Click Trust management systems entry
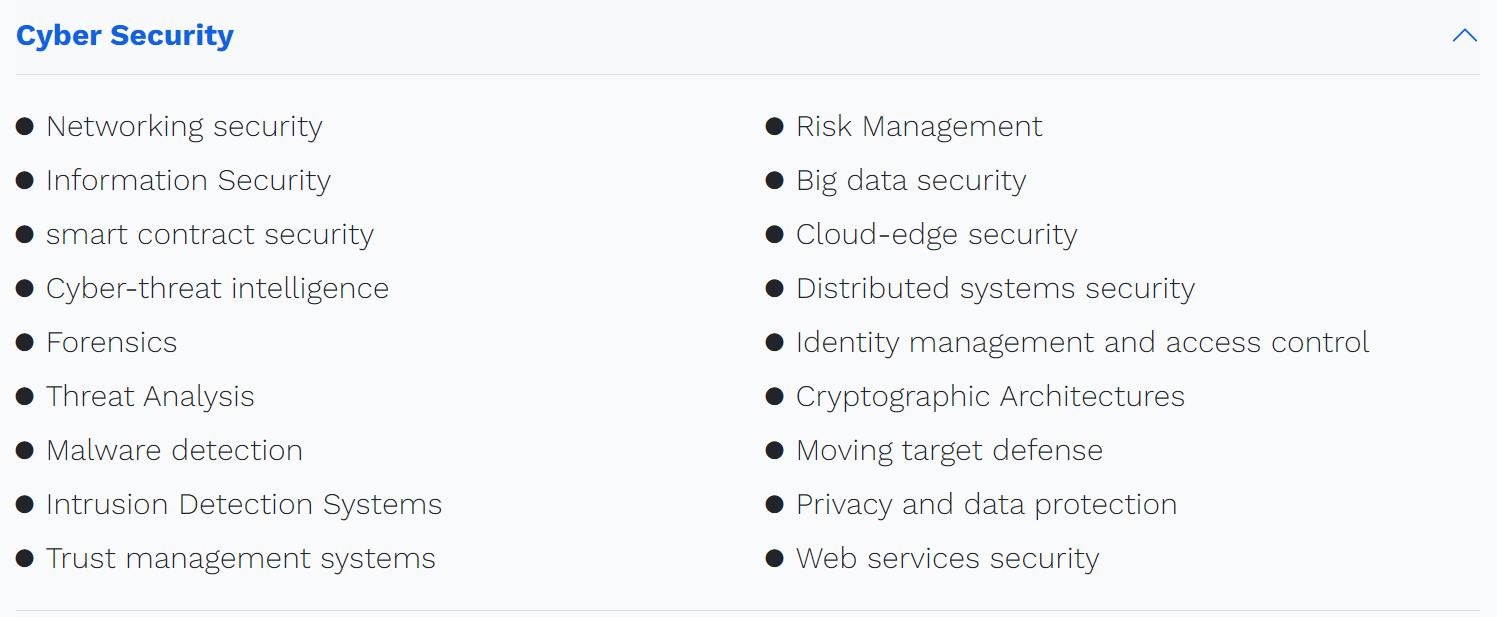 point(241,559)
